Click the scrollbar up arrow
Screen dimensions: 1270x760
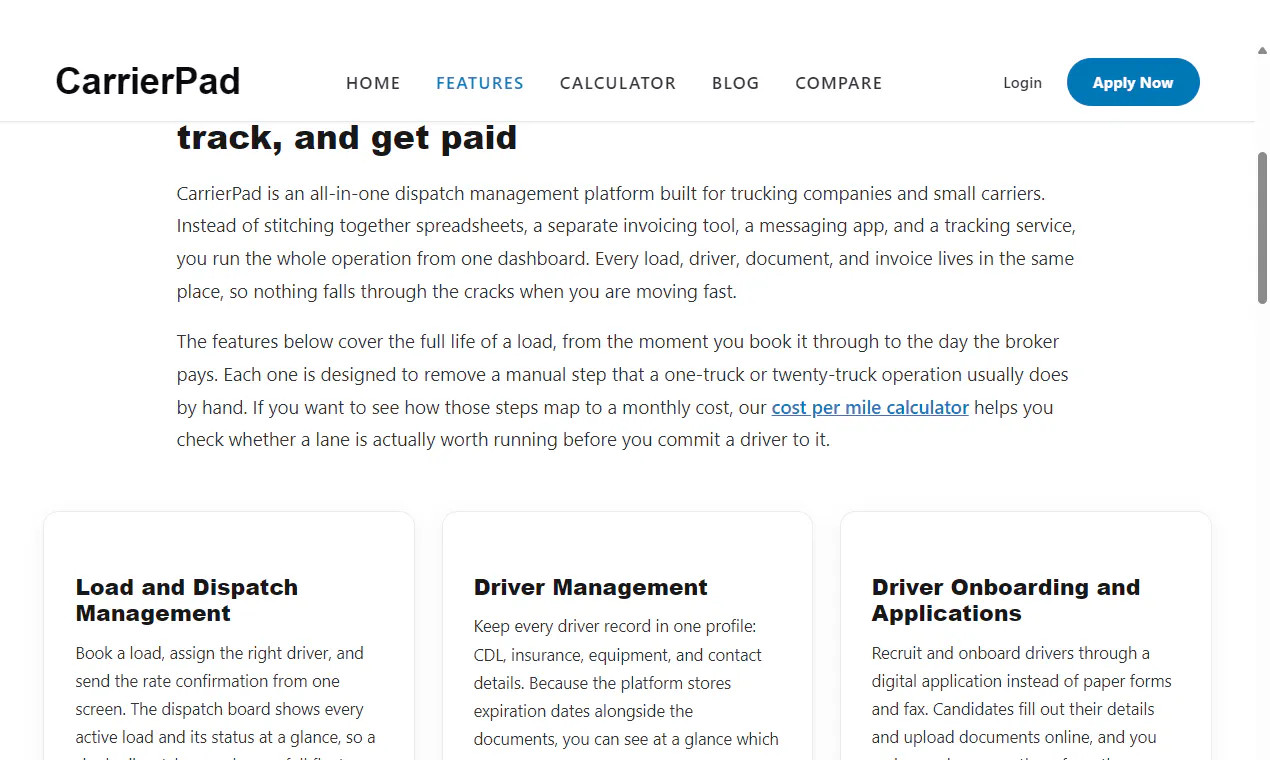[1262, 51]
